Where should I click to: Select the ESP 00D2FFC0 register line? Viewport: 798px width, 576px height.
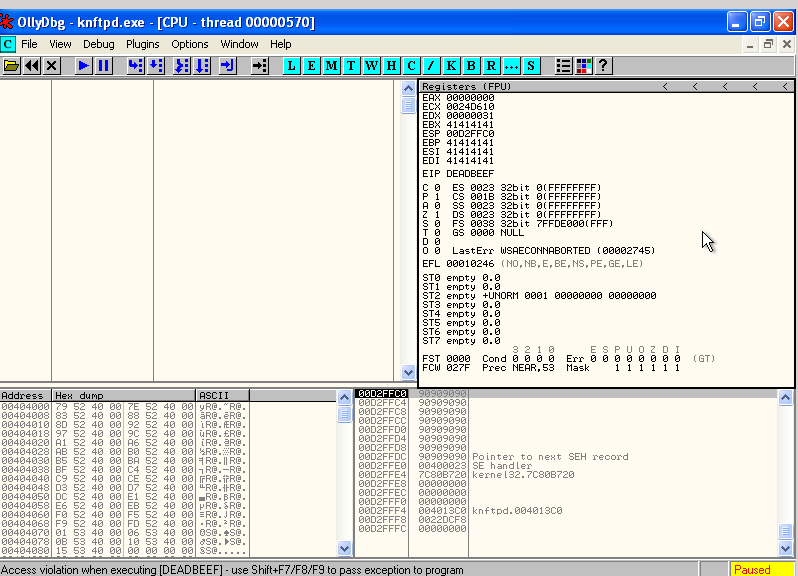click(458, 134)
